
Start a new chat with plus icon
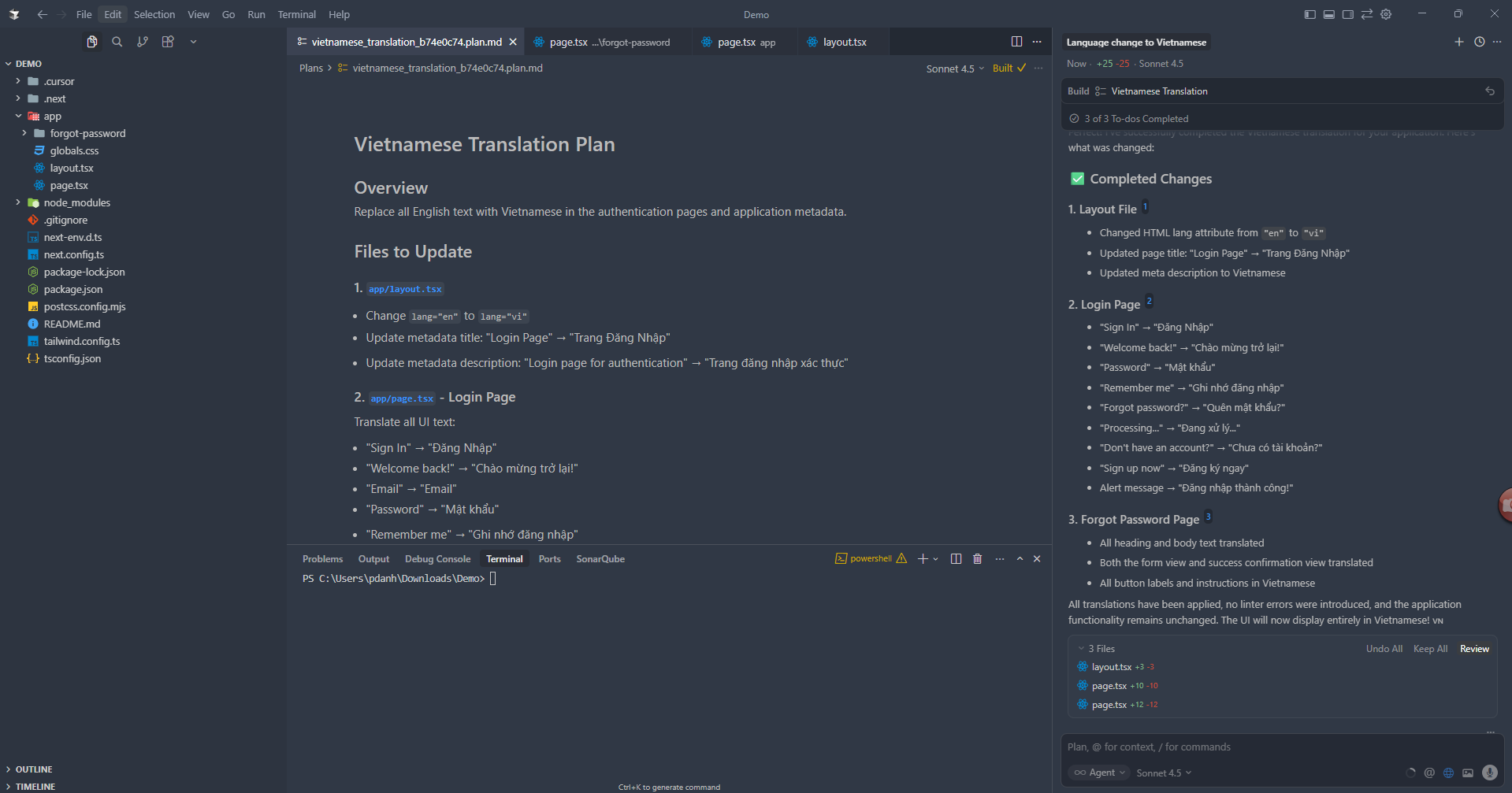(x=1458, y=42)
